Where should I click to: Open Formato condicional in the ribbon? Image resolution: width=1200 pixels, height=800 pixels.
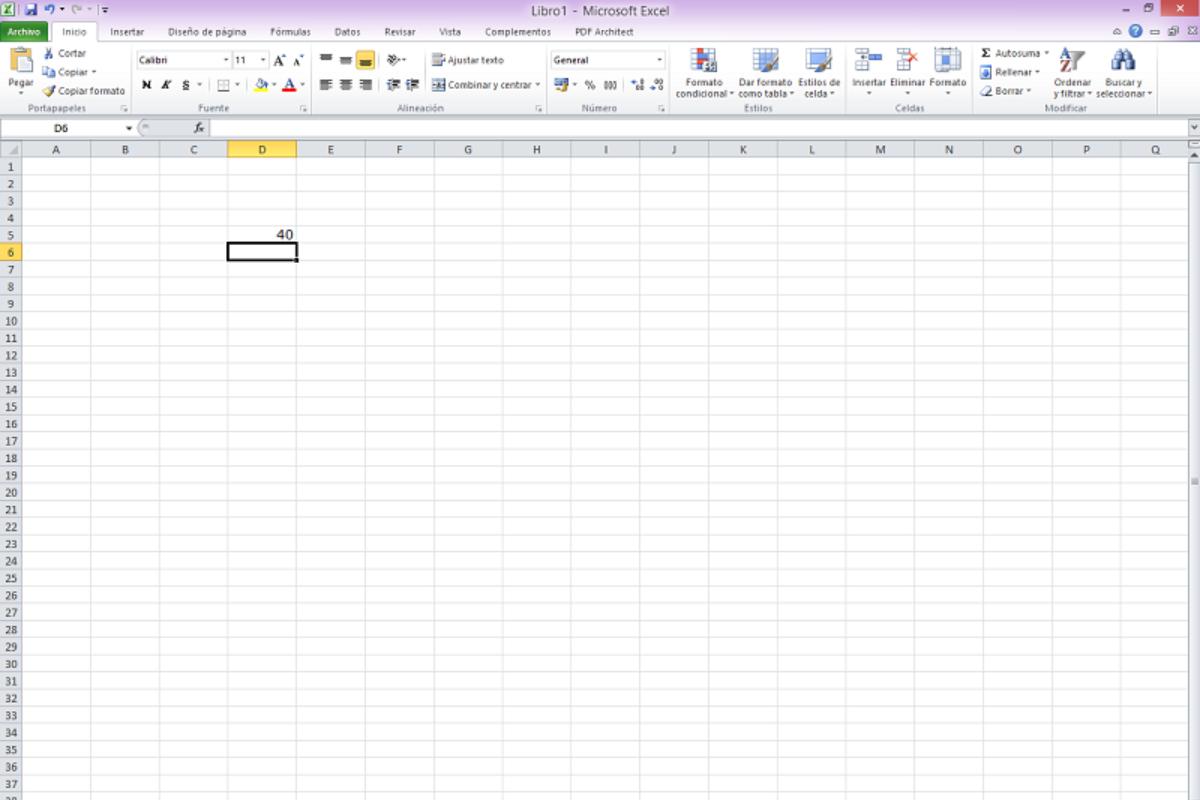[x=703, y=62]
